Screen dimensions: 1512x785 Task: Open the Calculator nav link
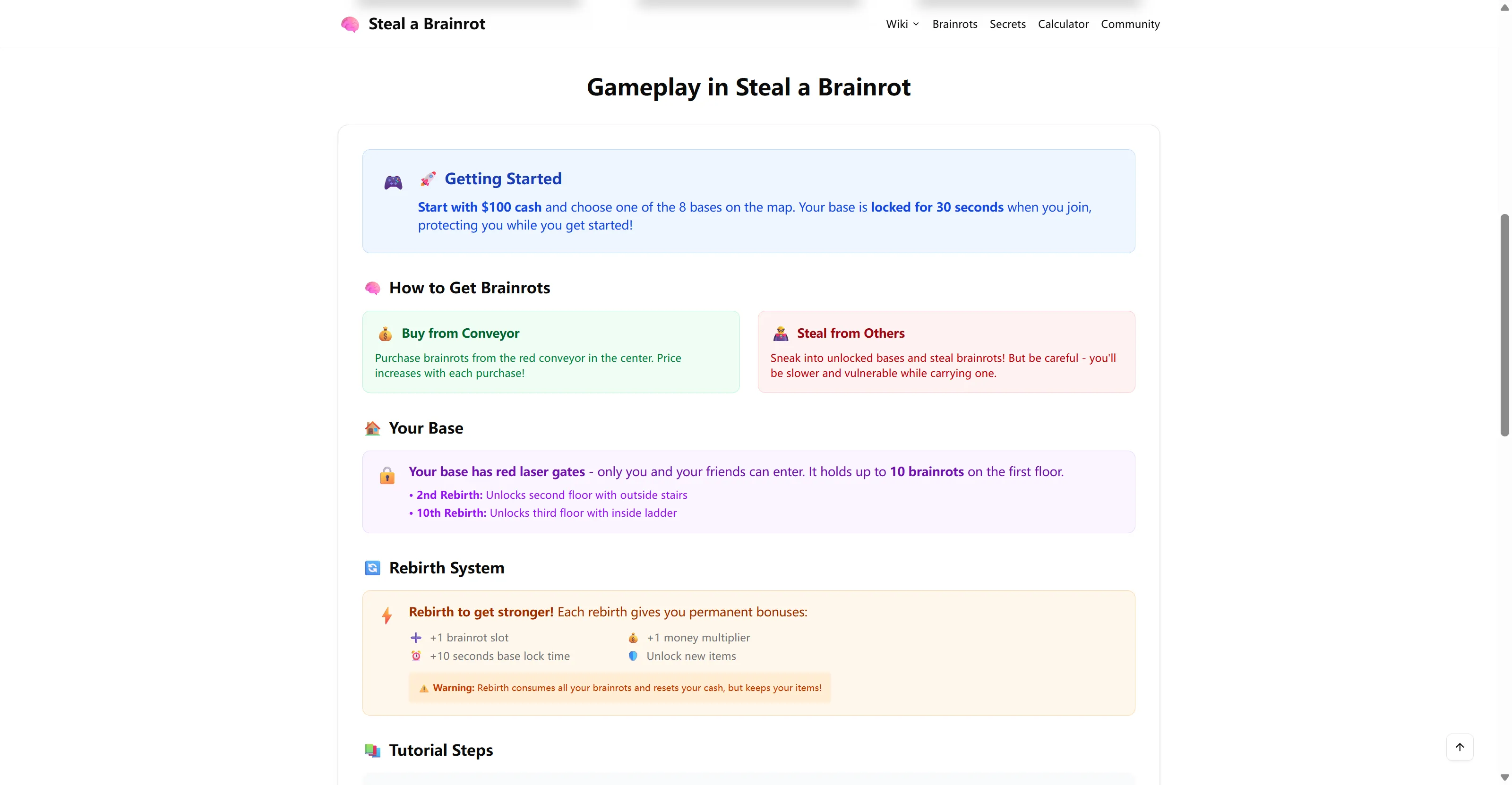[1063, 24]
